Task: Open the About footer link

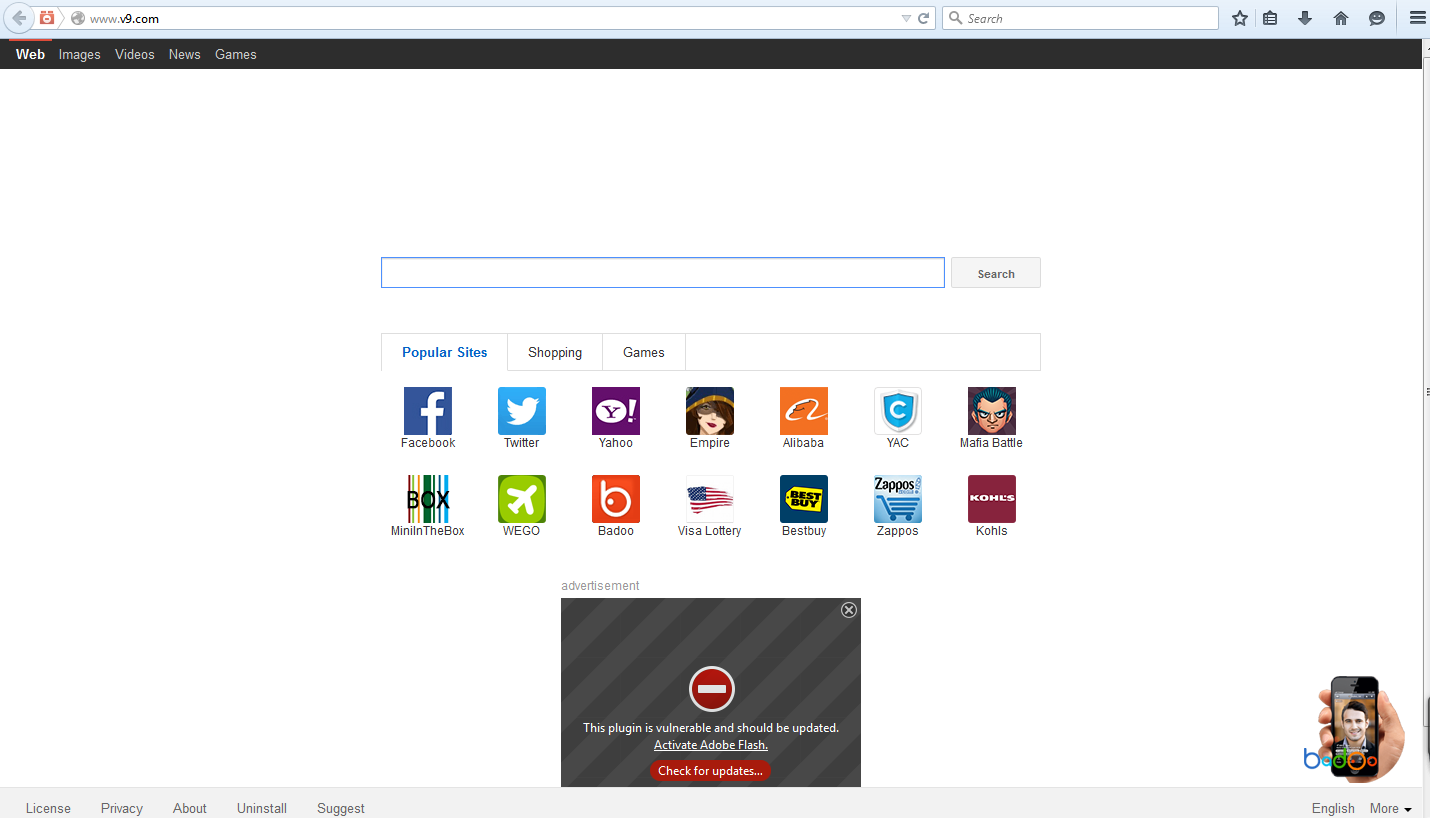Action: coord(190,808)
